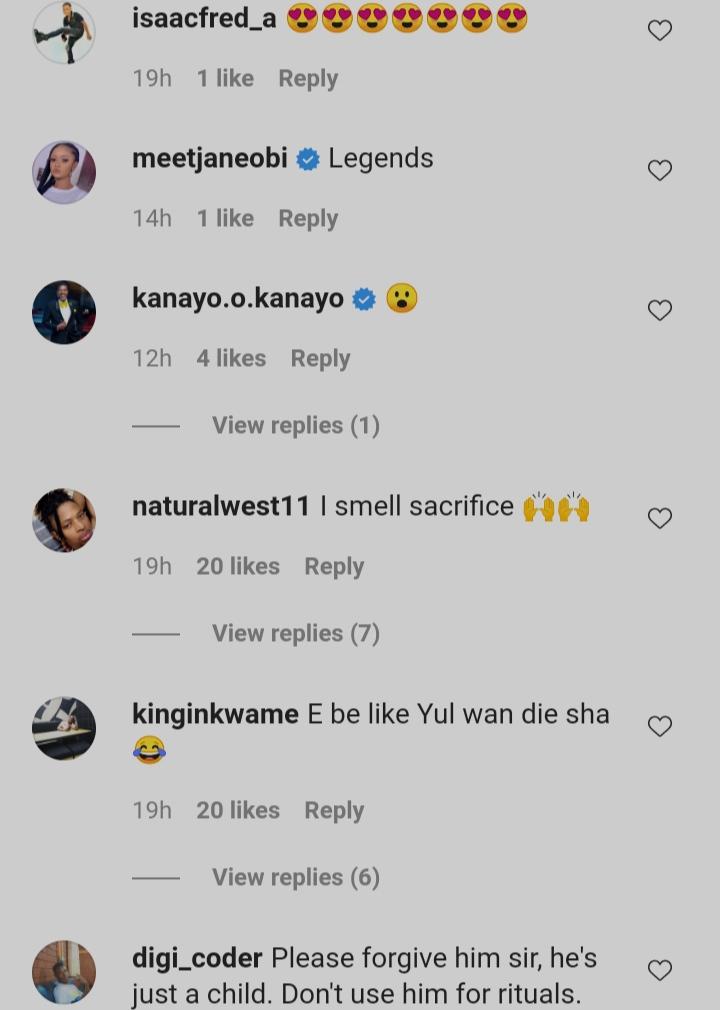Like digi_coder's comment with heart icon
Screen dimensions: 720x1010
[660, 970]
